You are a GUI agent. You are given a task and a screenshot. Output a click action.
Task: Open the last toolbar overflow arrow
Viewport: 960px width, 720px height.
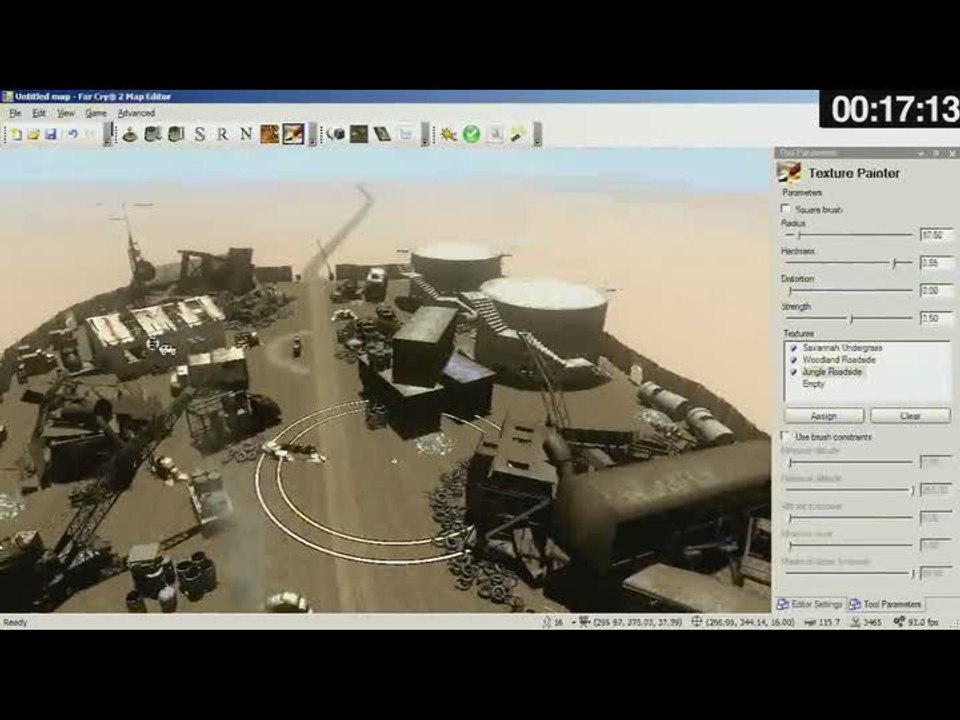(x=538, y=135)
